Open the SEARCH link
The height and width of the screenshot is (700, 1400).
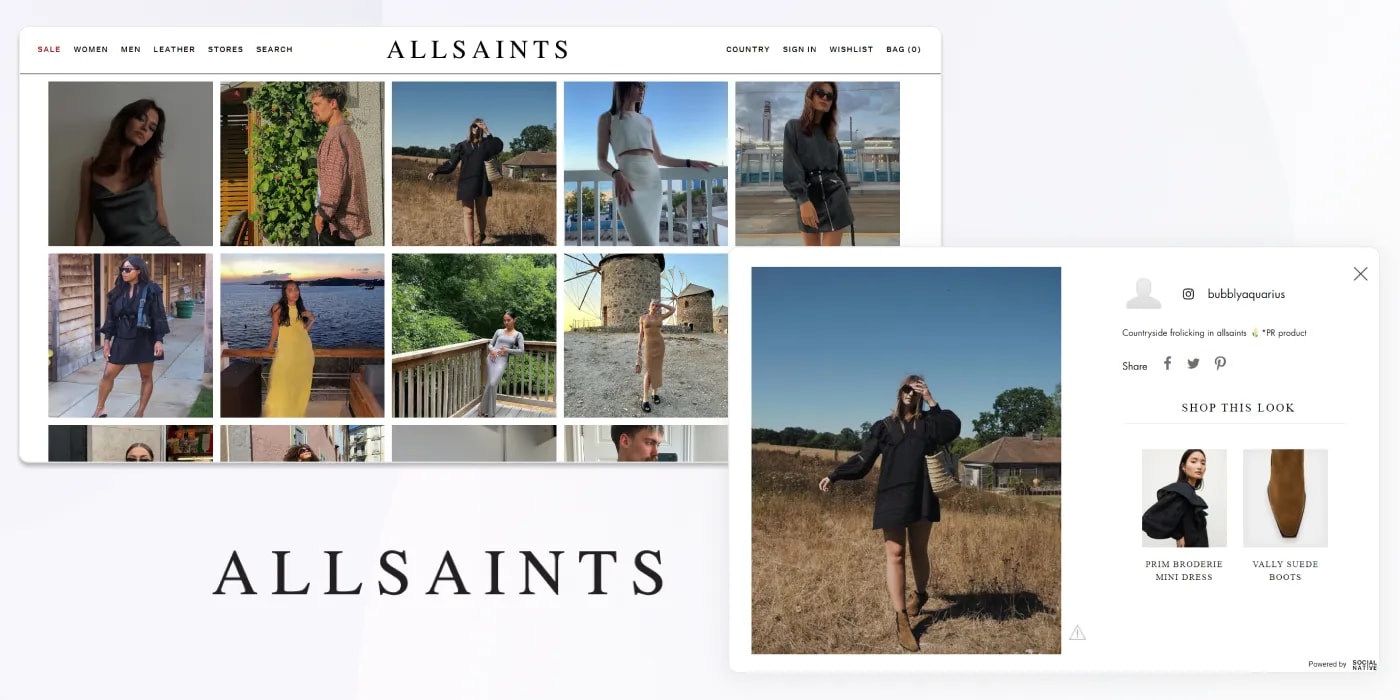pyautogui.click(x=274, y=49)
